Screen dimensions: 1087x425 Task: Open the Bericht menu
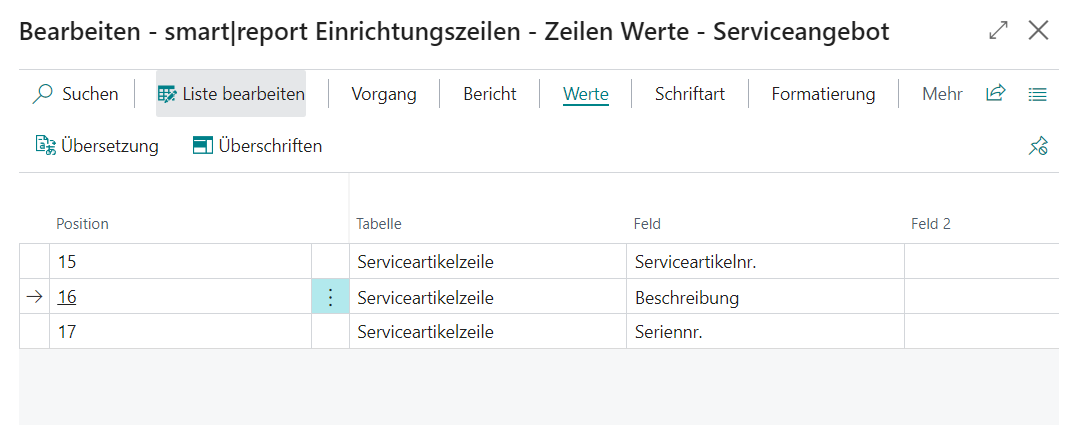tap(489, 94)
